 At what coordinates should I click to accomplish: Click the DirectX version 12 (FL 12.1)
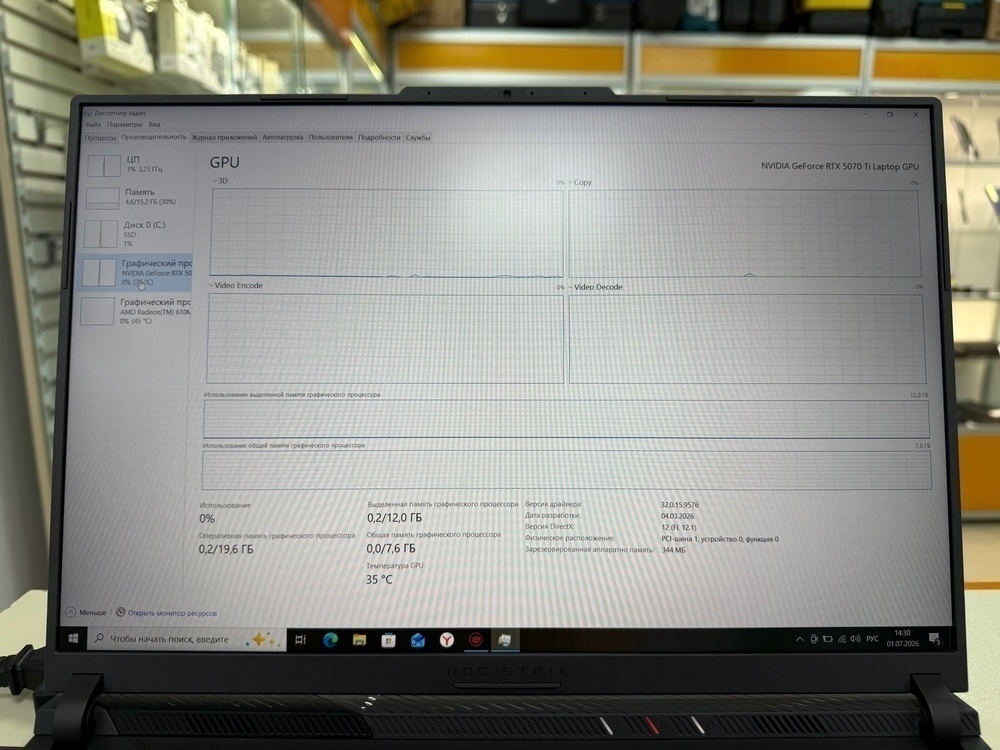(679, 527)
